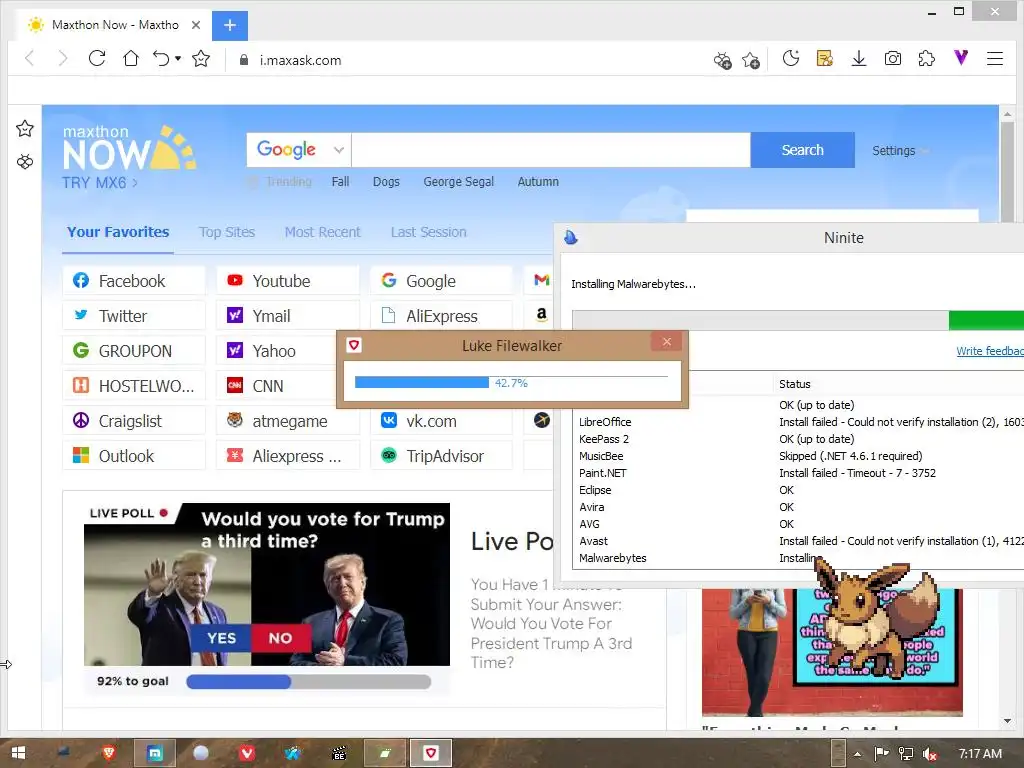Open a new tab with plus button
The image size is (1024, 768).
(x=230, y=25)
